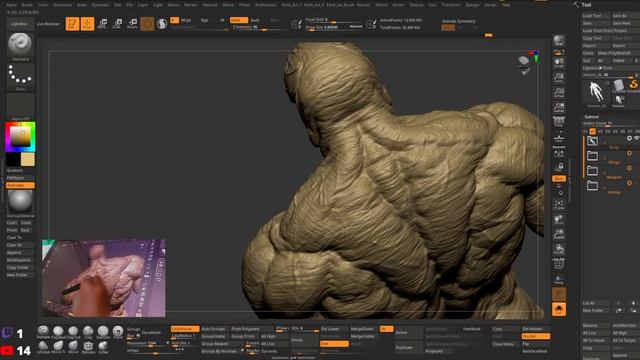Click the ZoomD icon on right shelf
The height and width of the screenshot is (360, 640).
(559, 234)
